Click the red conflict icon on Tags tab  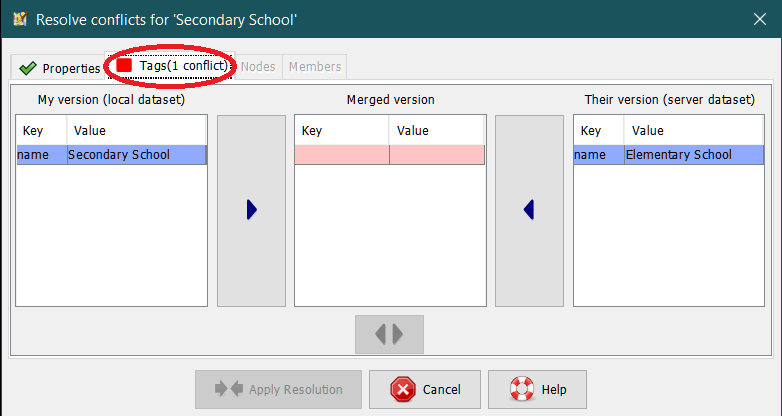coord(124,66)
